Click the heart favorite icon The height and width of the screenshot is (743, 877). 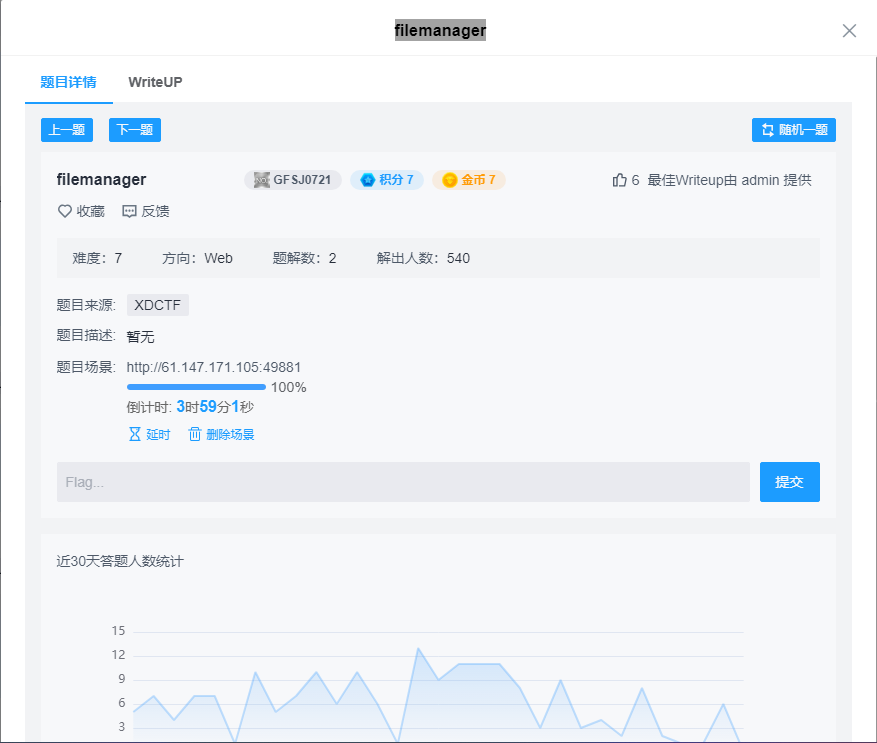click(65, 211)
